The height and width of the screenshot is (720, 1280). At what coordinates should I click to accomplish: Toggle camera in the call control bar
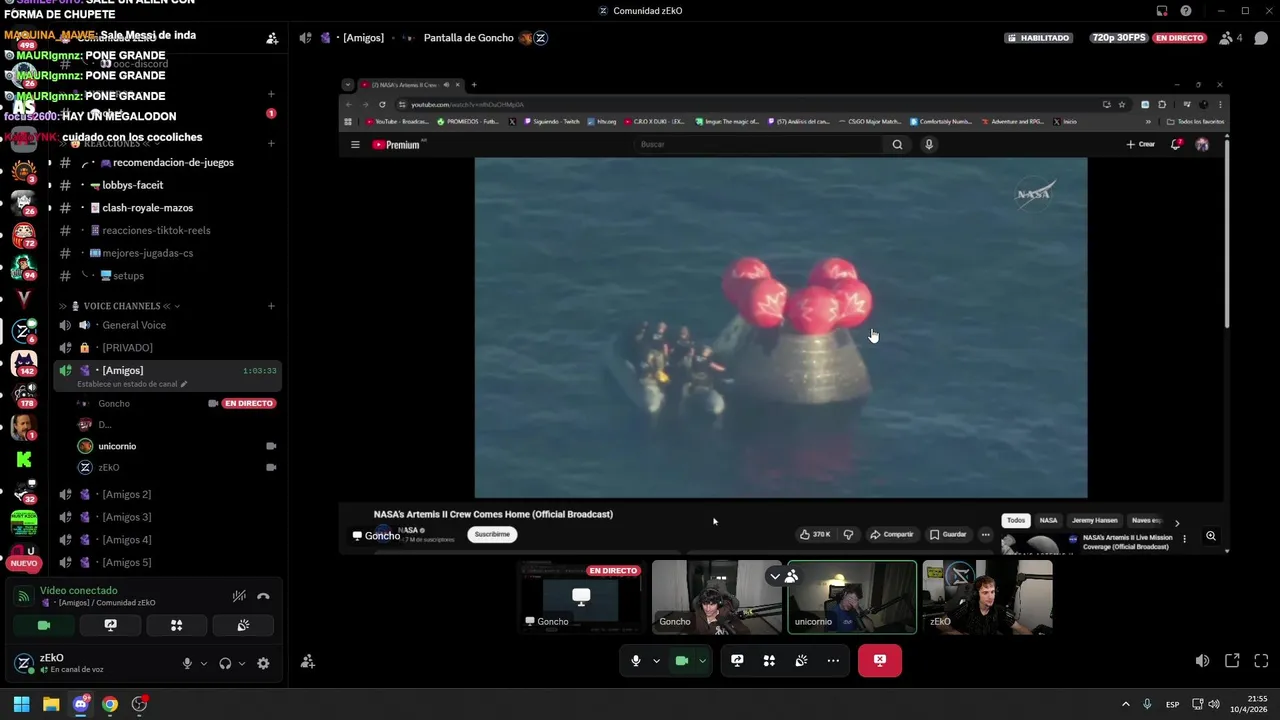682,660
